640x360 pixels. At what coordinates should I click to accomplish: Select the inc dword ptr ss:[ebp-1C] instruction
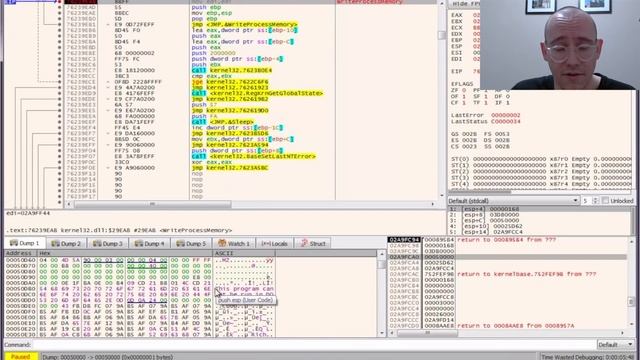[x=237, y=128]
